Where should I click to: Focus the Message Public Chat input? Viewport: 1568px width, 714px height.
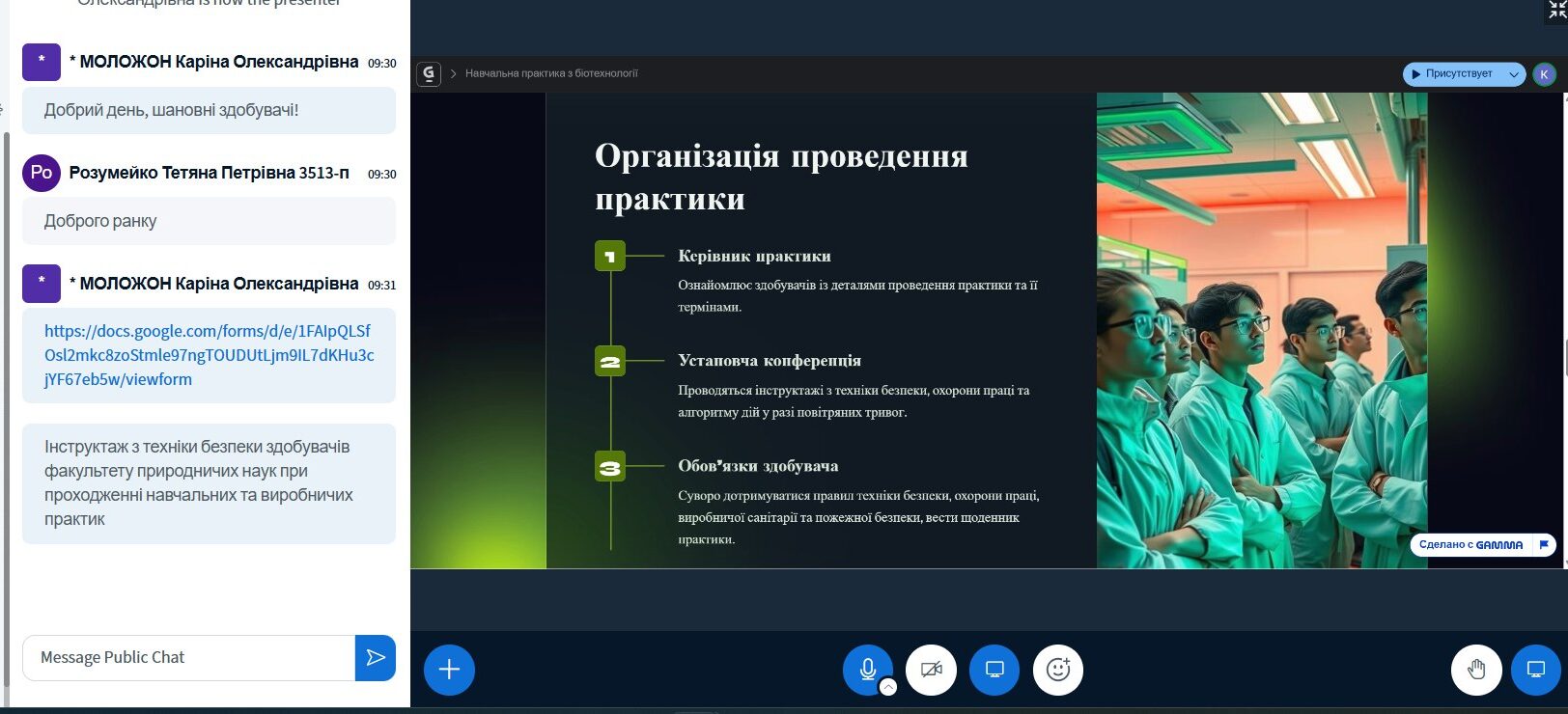coord(188,657)
